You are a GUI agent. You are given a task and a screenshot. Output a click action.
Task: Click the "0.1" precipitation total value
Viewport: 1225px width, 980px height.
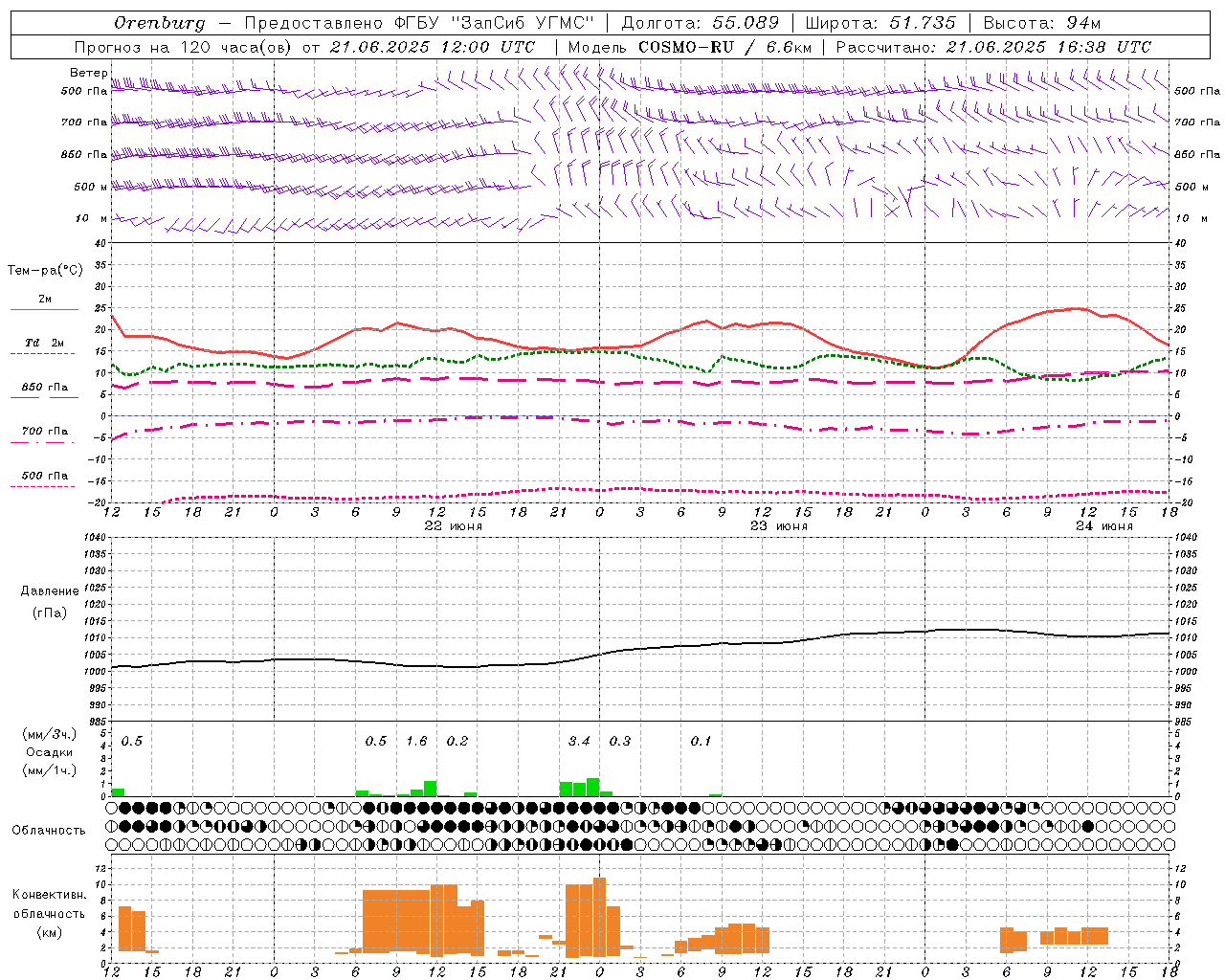pyautogui.click(x=702, y=742)
